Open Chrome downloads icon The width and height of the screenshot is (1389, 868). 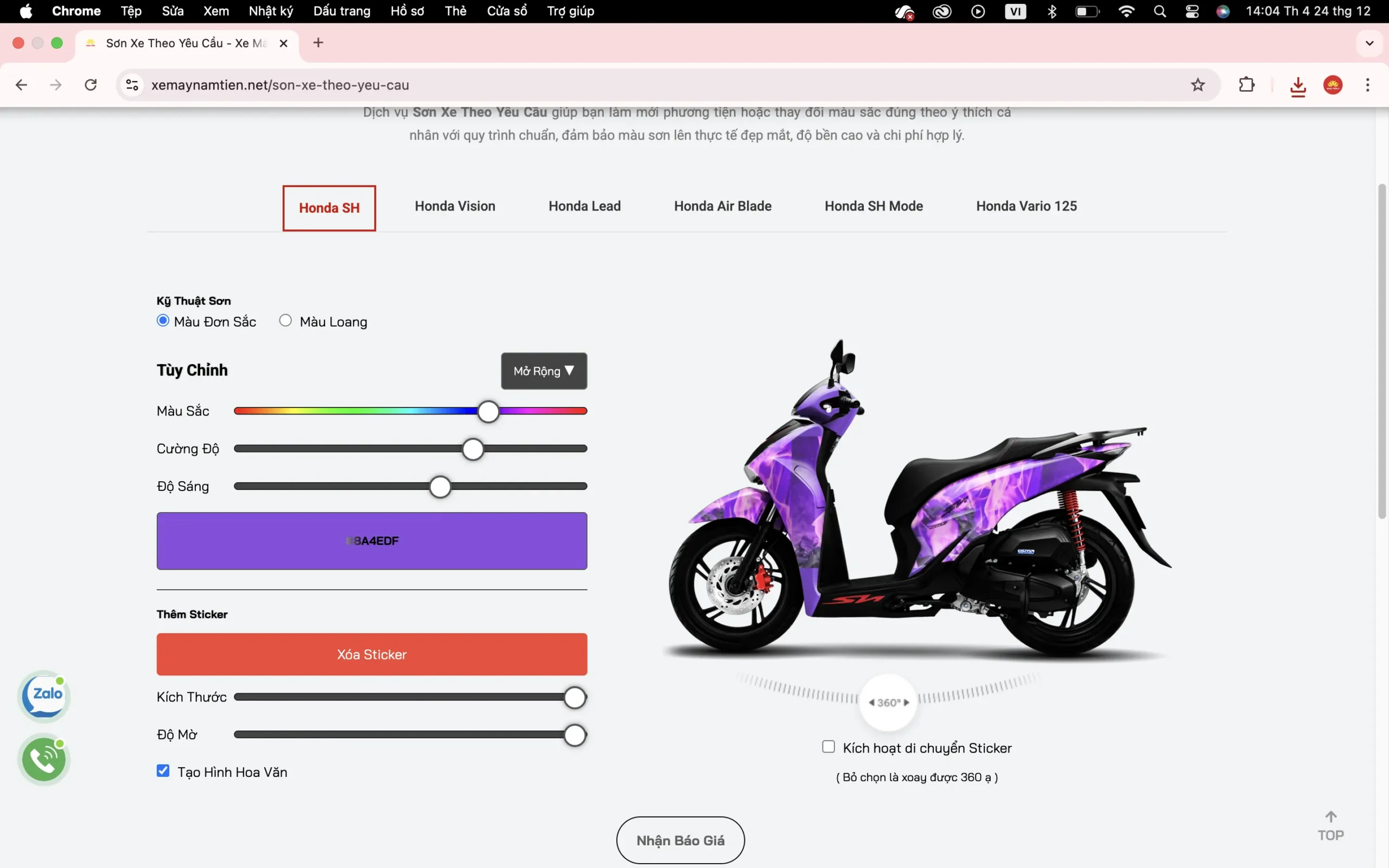tap(1298, 86)
